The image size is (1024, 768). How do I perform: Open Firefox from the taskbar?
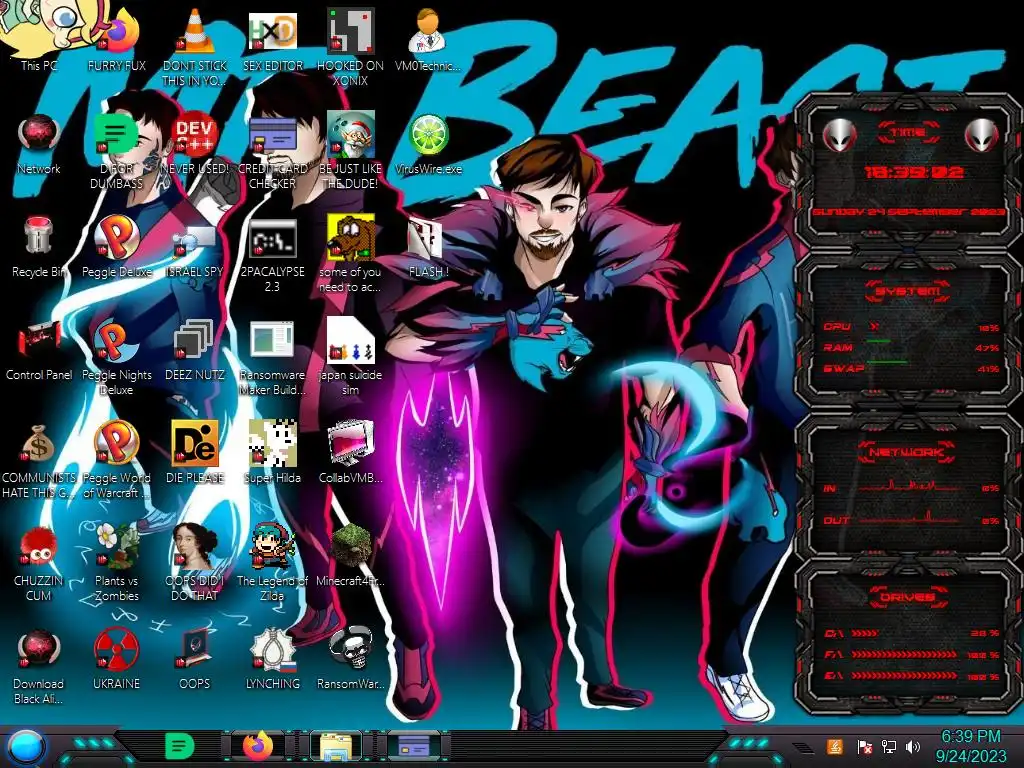click(258, 746)
